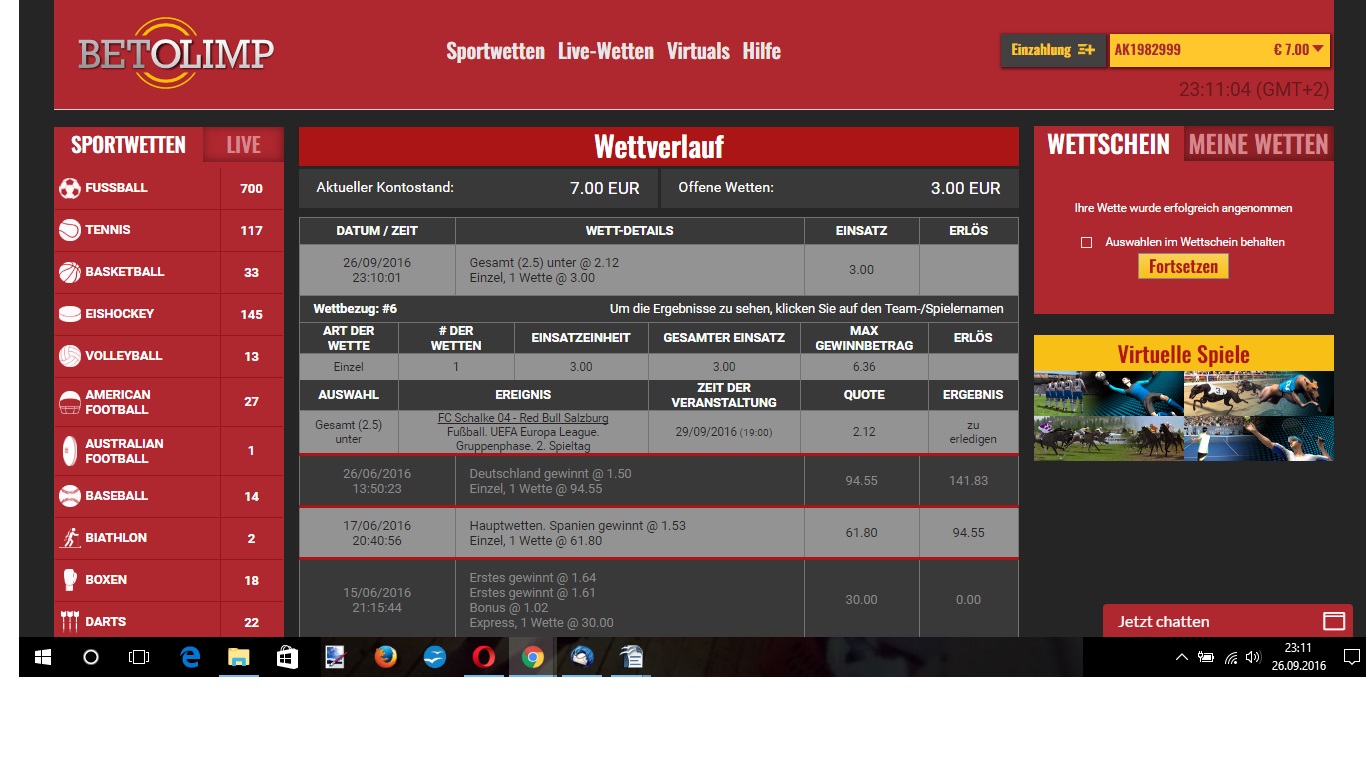
Task: Expand the 17/06/2016 Spanien bet row
Action: 658,533
